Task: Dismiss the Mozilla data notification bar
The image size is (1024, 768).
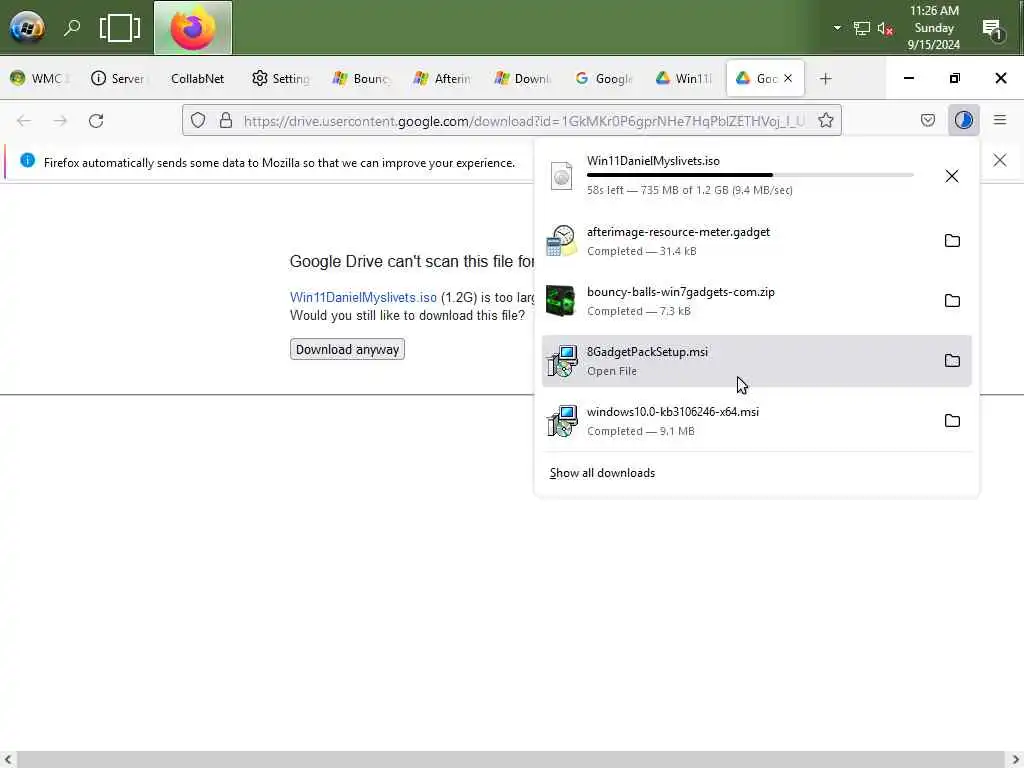Action: 999,161
